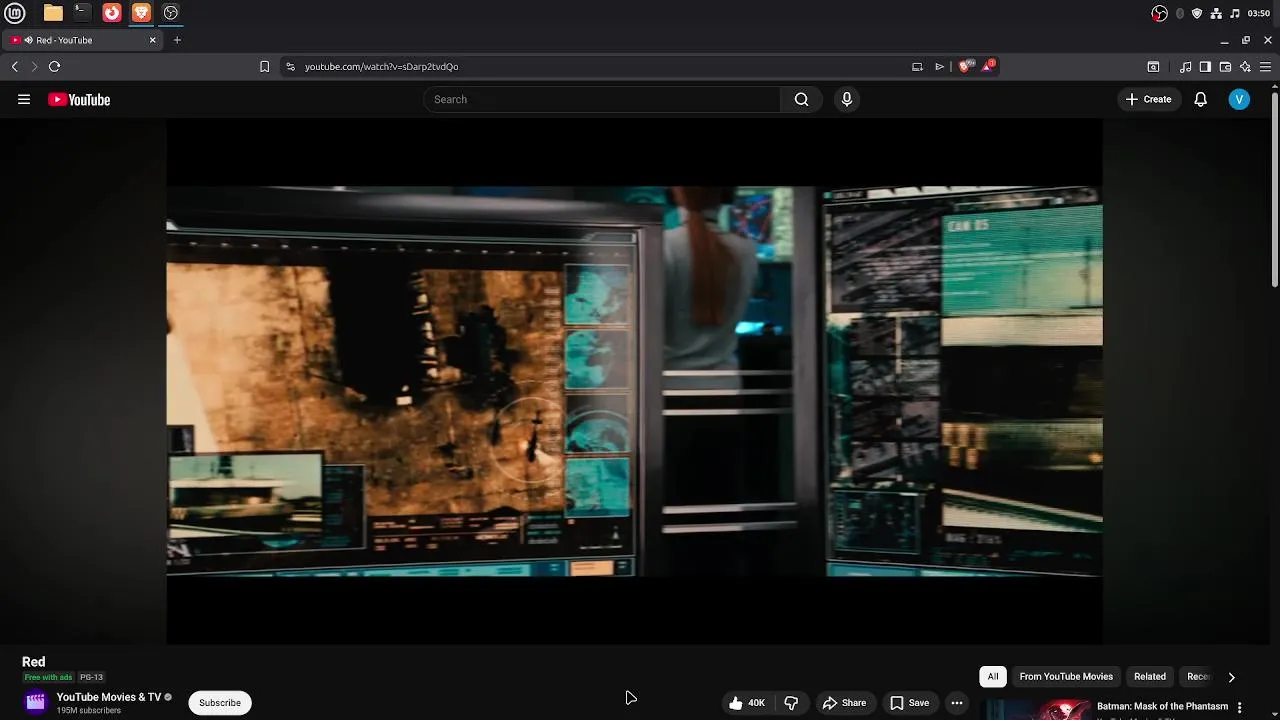Select the Related filter chip
Viewport: 1280px width, 720px height.
pos(1150,677)
